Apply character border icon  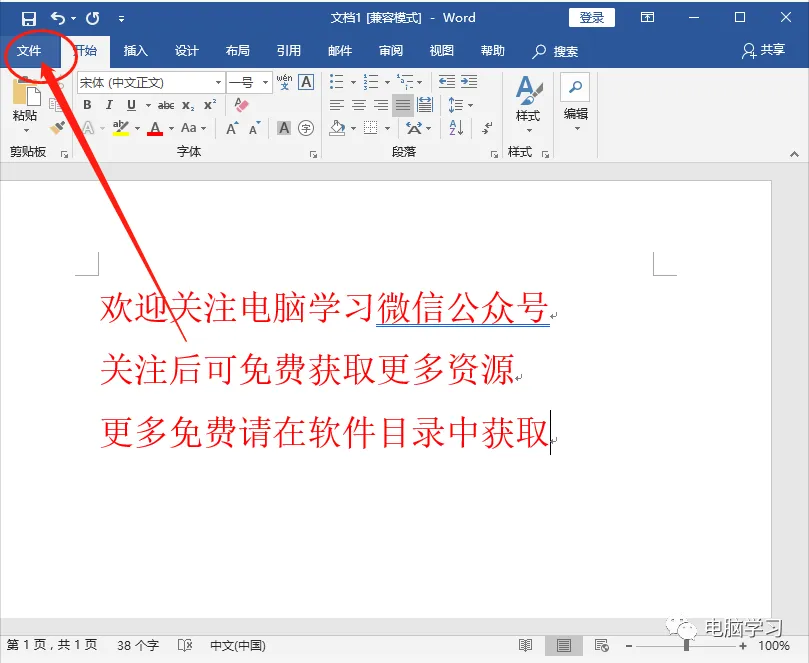click(x=306, y=82)
